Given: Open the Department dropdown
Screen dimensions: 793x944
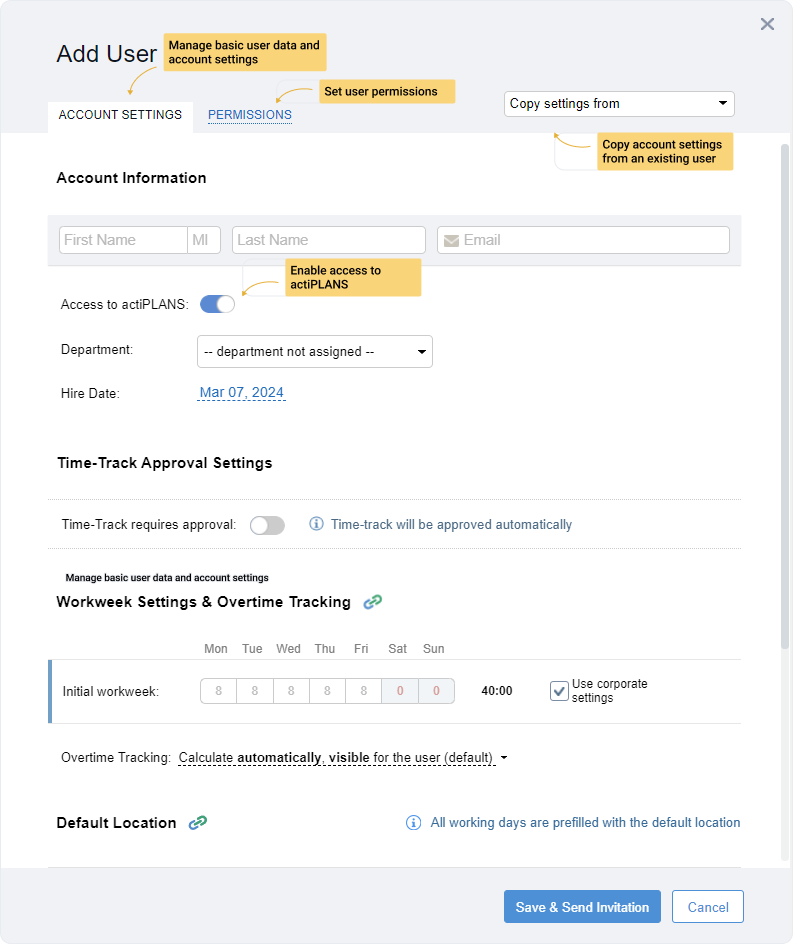Looking at the screenshot, I should pyautogui.click(x=315, y=351).
